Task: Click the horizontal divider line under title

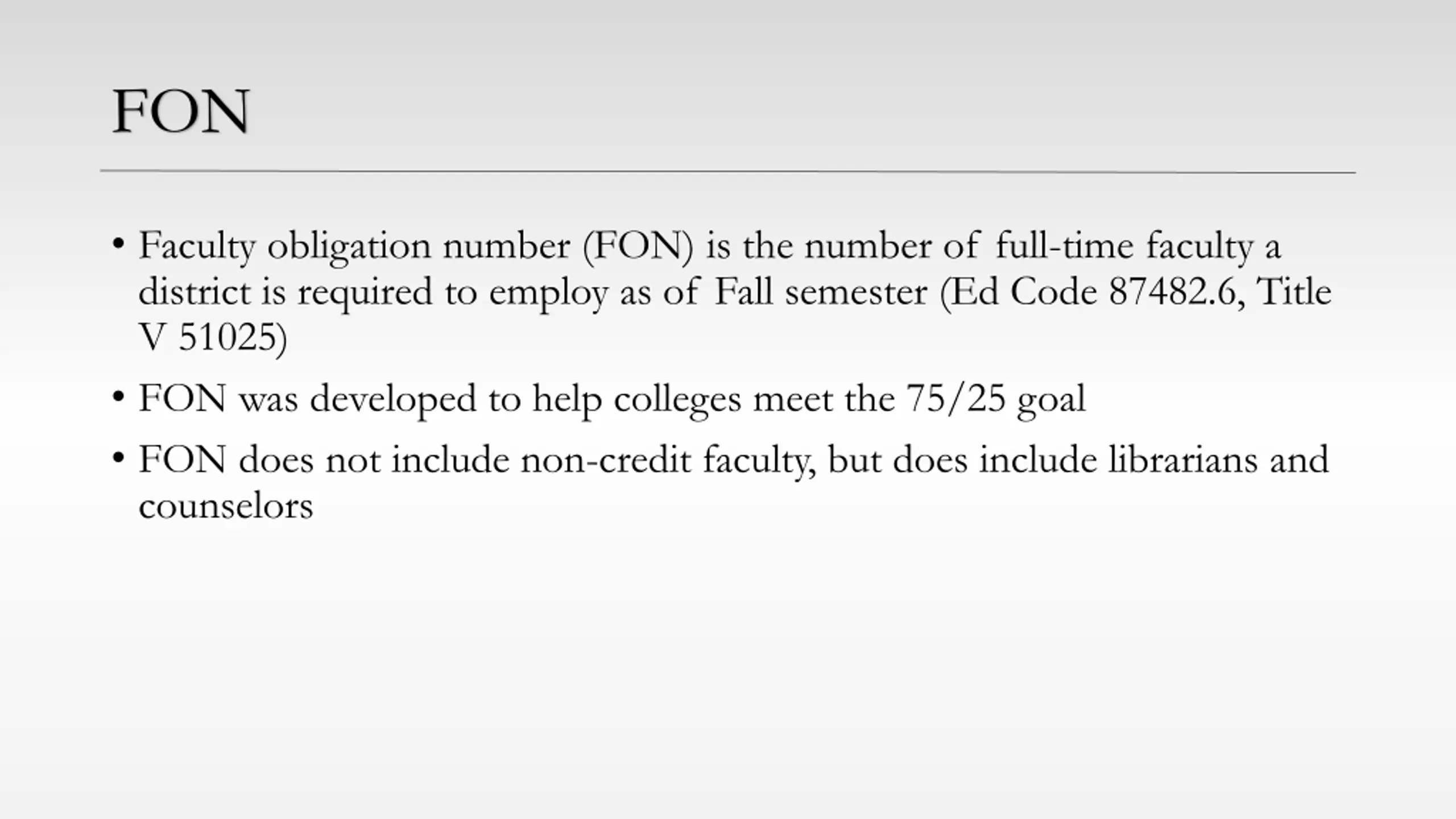Action: click(x=727, y=171)
